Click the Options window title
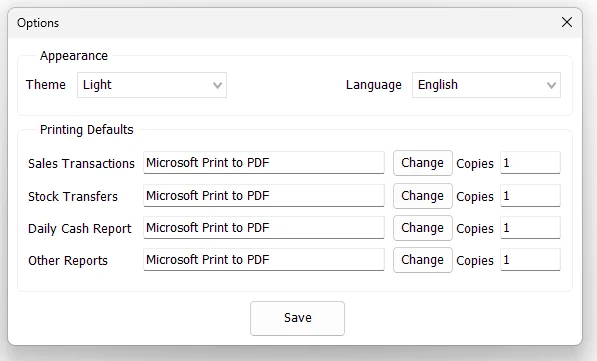Screen dimensions: 597x361 point(38,23)
